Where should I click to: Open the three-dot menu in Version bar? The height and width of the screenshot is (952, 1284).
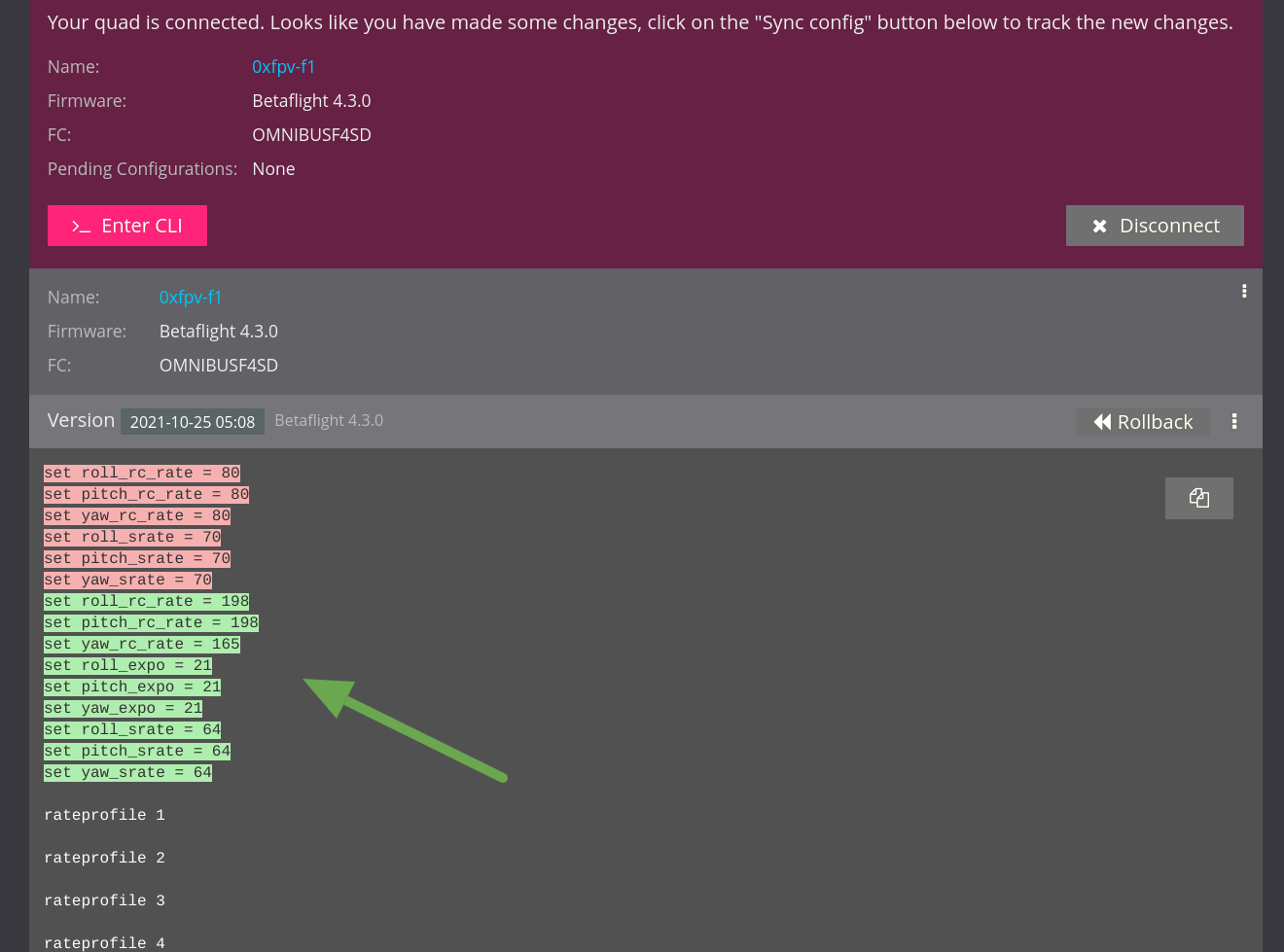coord(1233,421)
